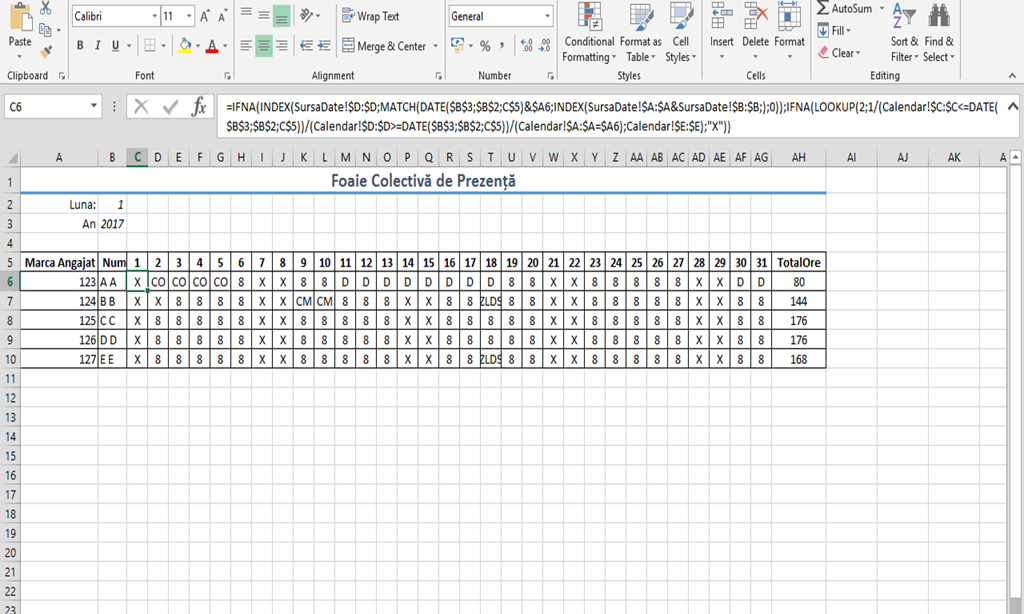Image resolution: width=1024 pixels, height=614 pixels.
Task: Click the Delete cells icon
Action: pyautogui.click(x=755, y=30)
